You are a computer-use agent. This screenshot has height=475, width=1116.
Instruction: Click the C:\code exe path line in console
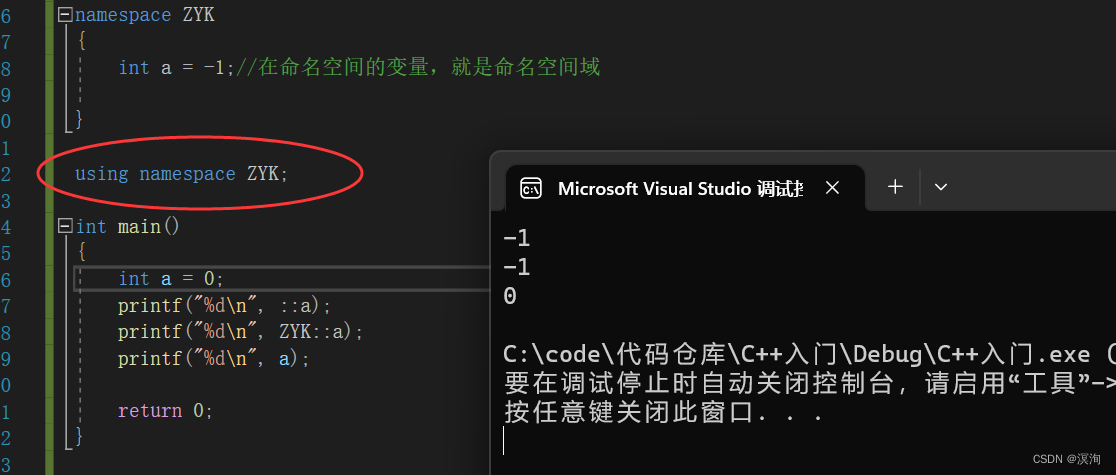pos(809,354)
